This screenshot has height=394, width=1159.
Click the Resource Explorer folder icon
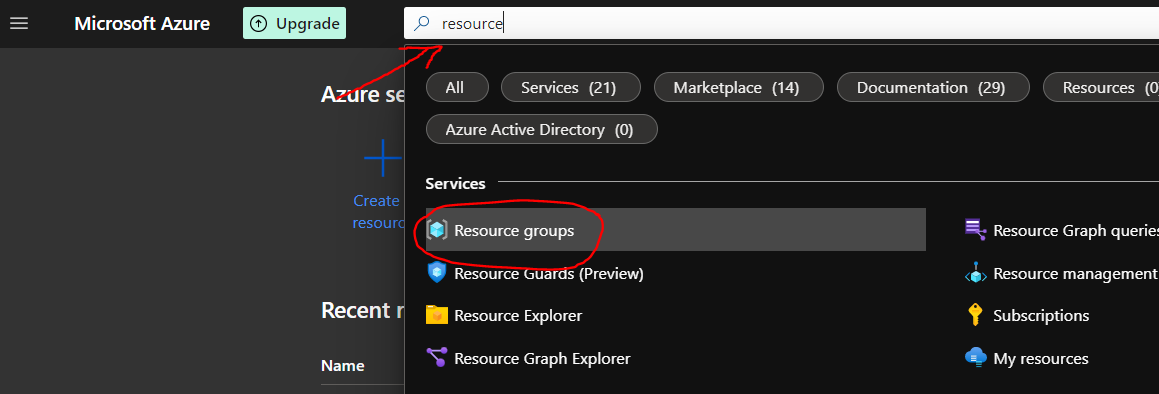click(437, 316)
